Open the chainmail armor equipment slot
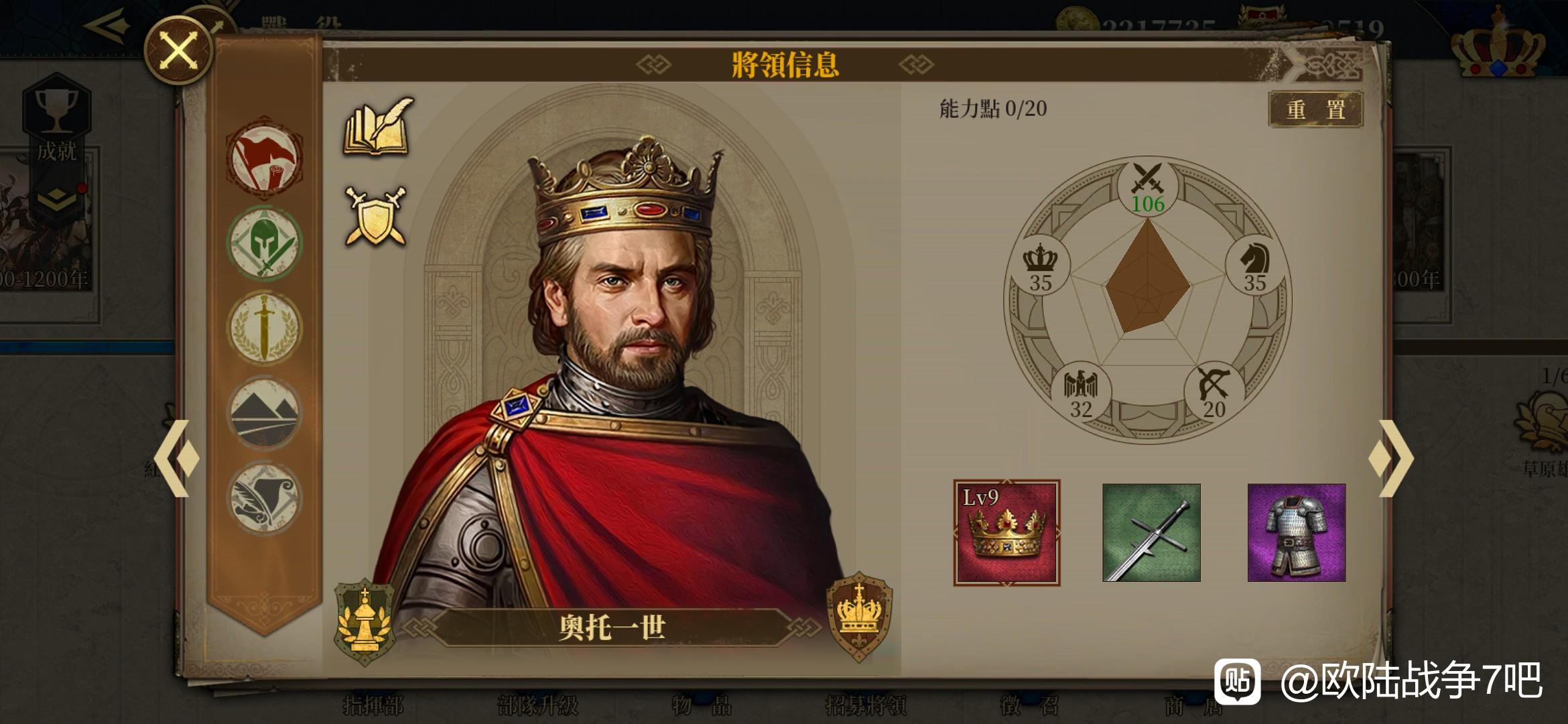 click(1296, 532)
